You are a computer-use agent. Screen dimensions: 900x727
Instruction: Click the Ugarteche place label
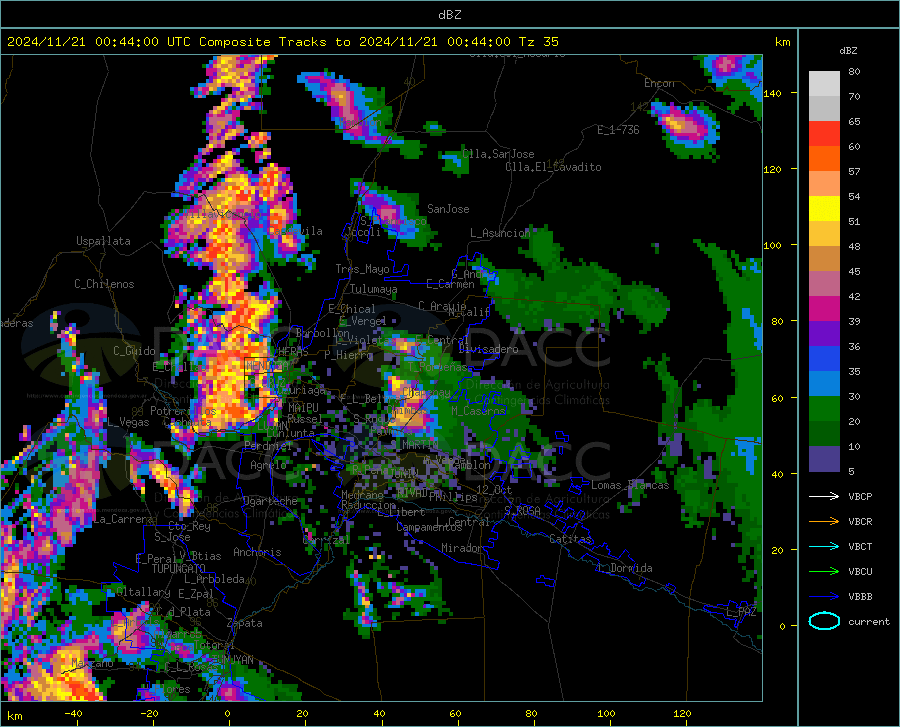(270, 501)
